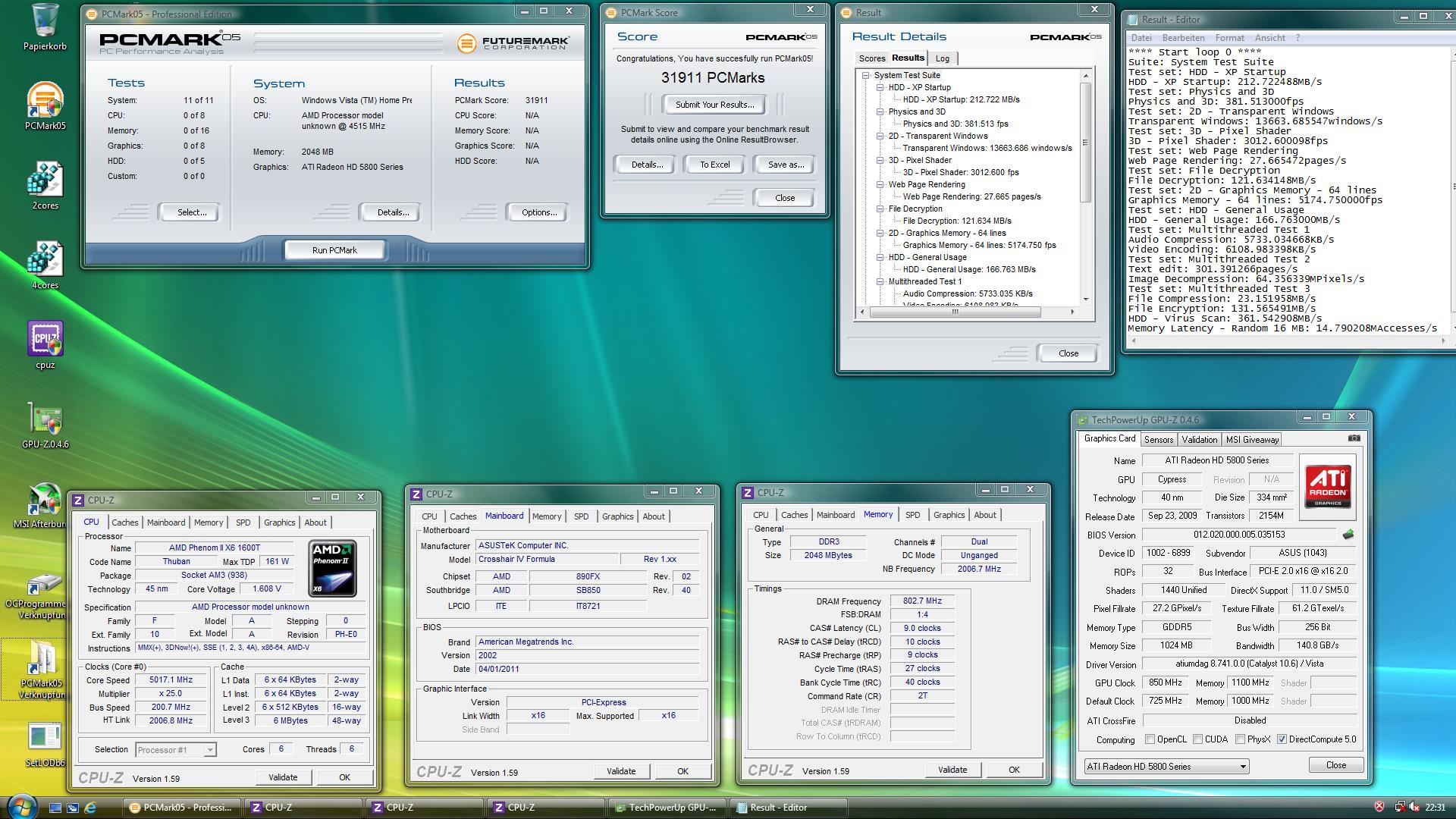
Task: Click the Run PCMark button
Action: 334,250
